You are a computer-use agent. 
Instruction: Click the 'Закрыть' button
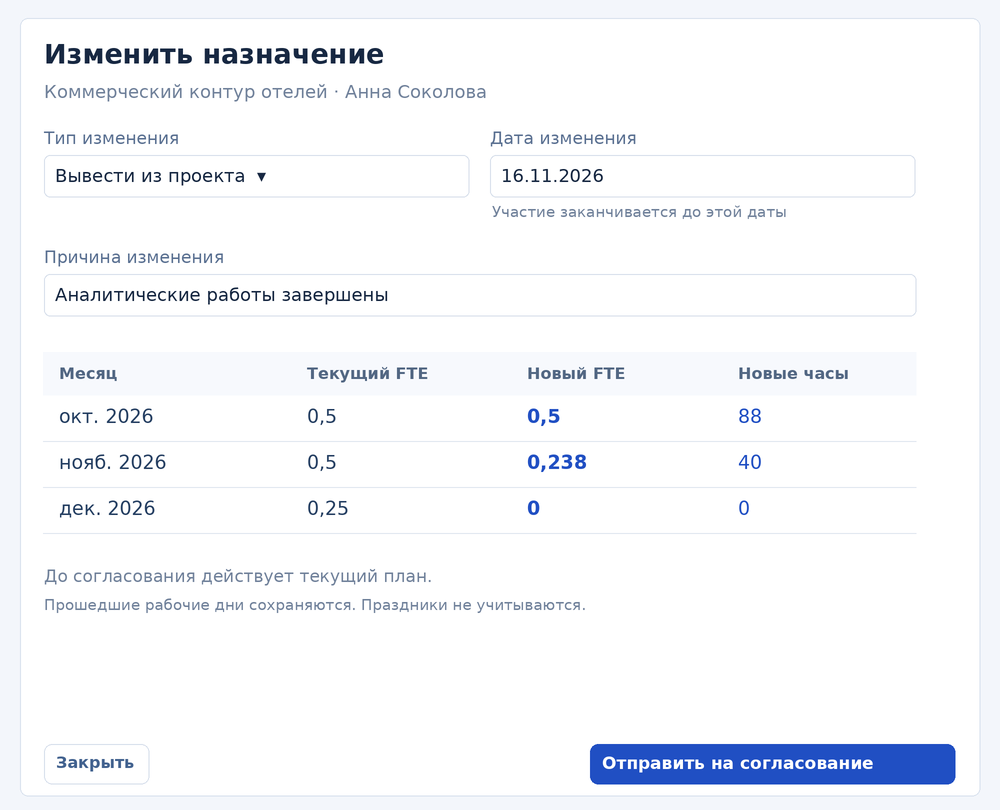(x=96, y=763)
